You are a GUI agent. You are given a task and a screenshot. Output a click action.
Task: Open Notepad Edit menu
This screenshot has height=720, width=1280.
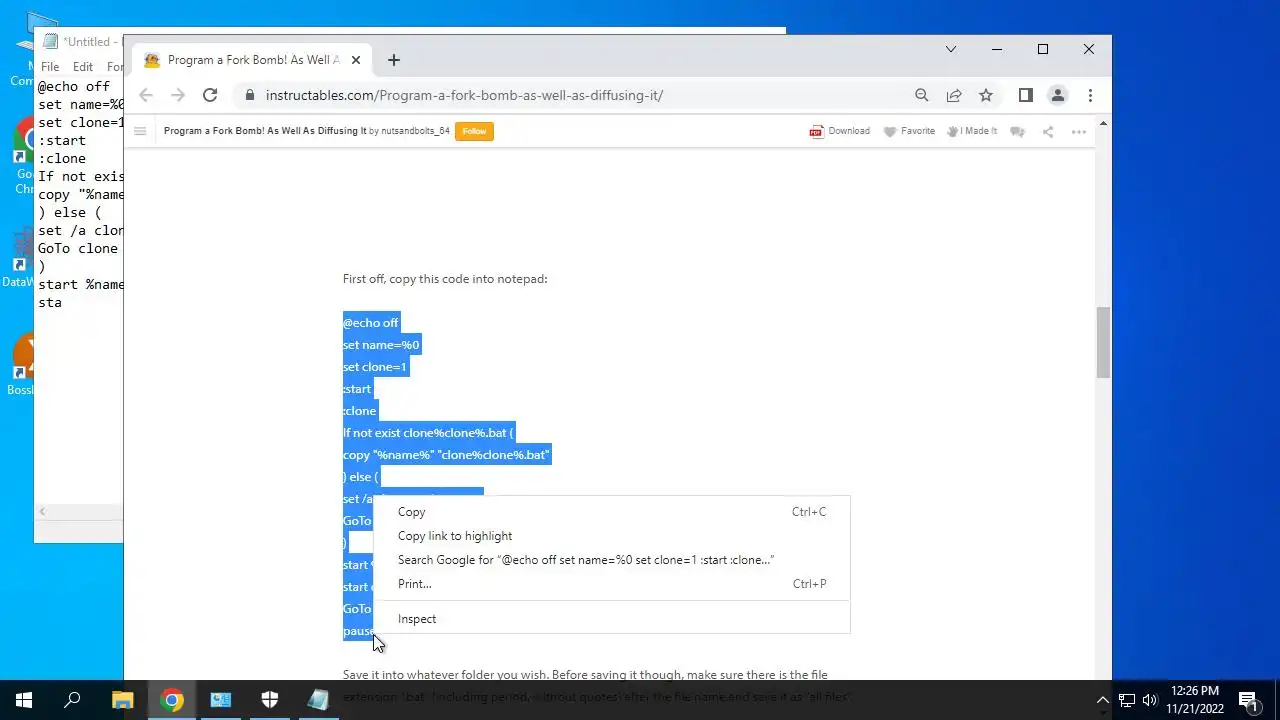click(83, 67)
